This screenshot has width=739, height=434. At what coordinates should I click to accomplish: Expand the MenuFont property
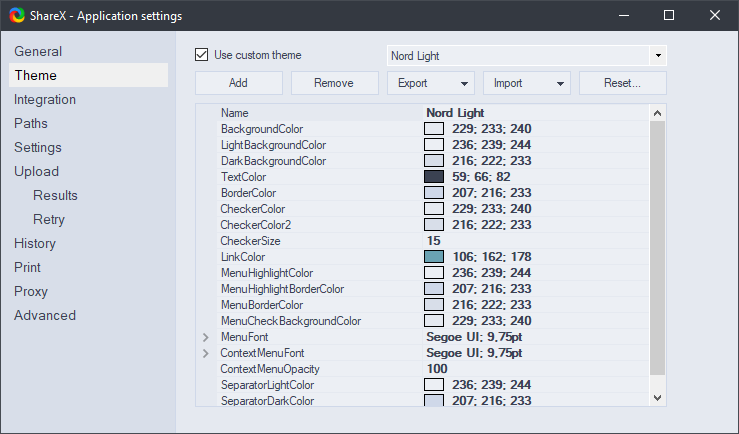coord(206,338)
